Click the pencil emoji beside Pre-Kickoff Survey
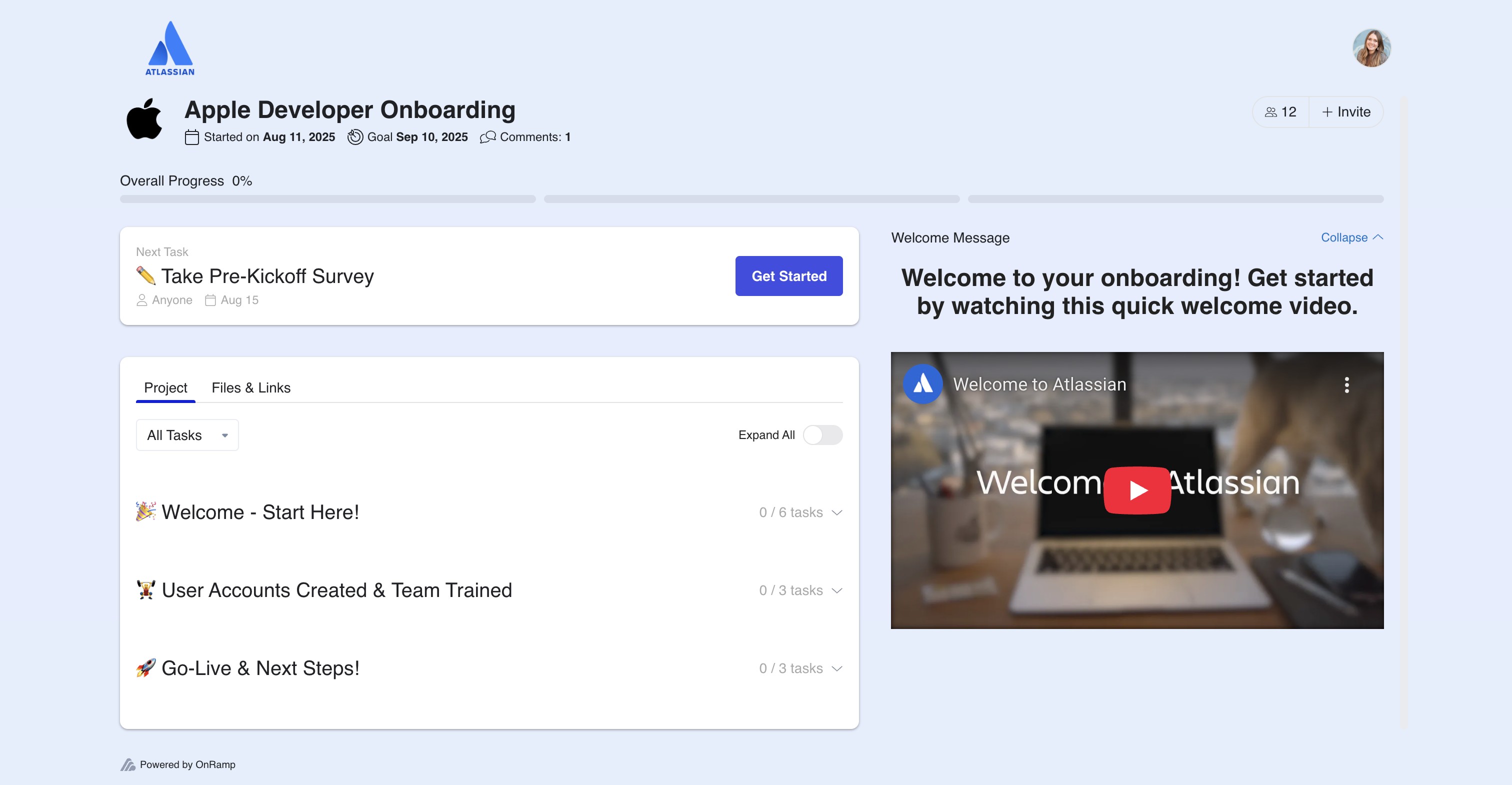This screenshot has width=1512, height=785. point(145,275)
